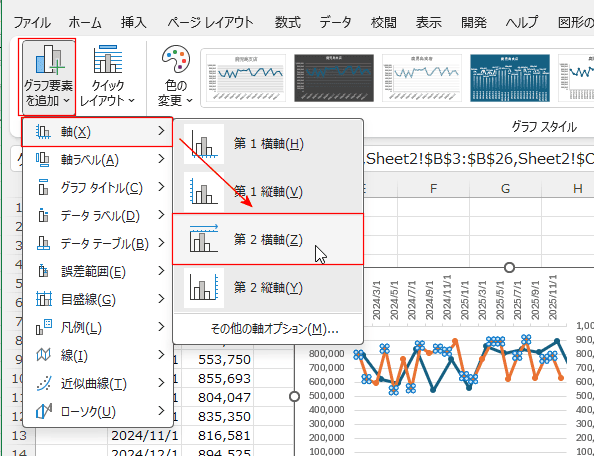Open the 目盛線(G) submenu
594x456 pixels.
(x=97, y=300)
